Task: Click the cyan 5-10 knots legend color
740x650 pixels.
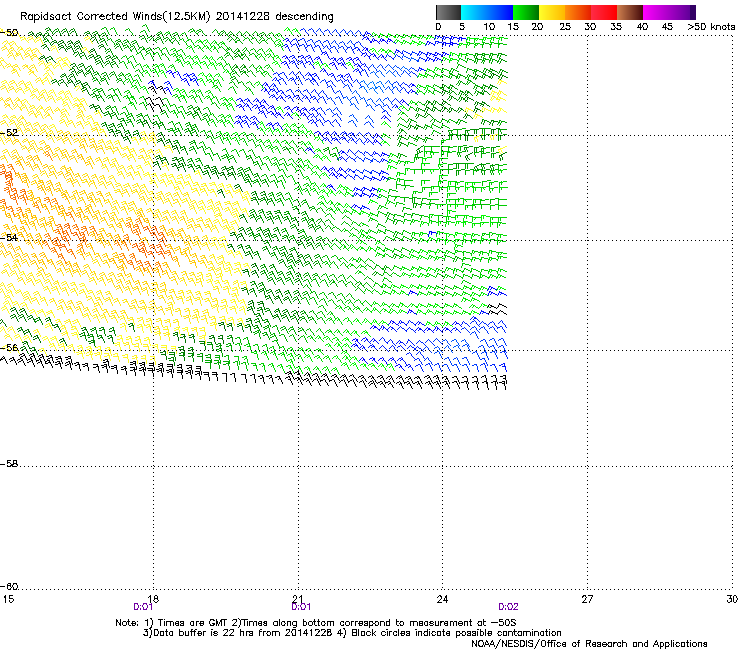Action: pos(474,12)
